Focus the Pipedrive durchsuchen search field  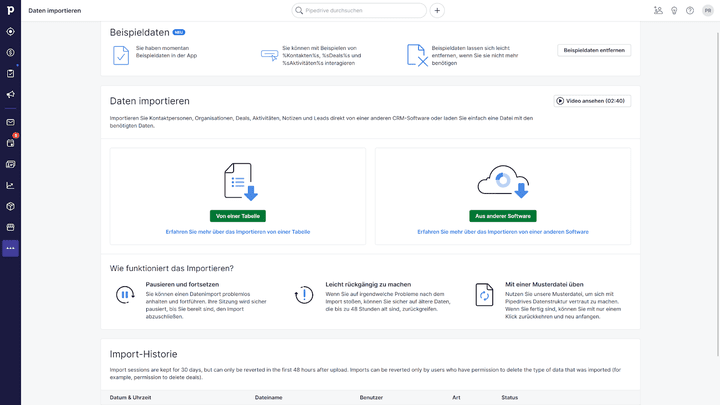(x=359, y=10)
